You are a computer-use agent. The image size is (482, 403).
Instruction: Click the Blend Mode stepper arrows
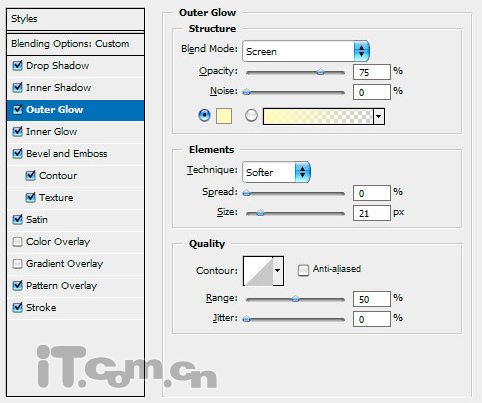click(361, 51)
